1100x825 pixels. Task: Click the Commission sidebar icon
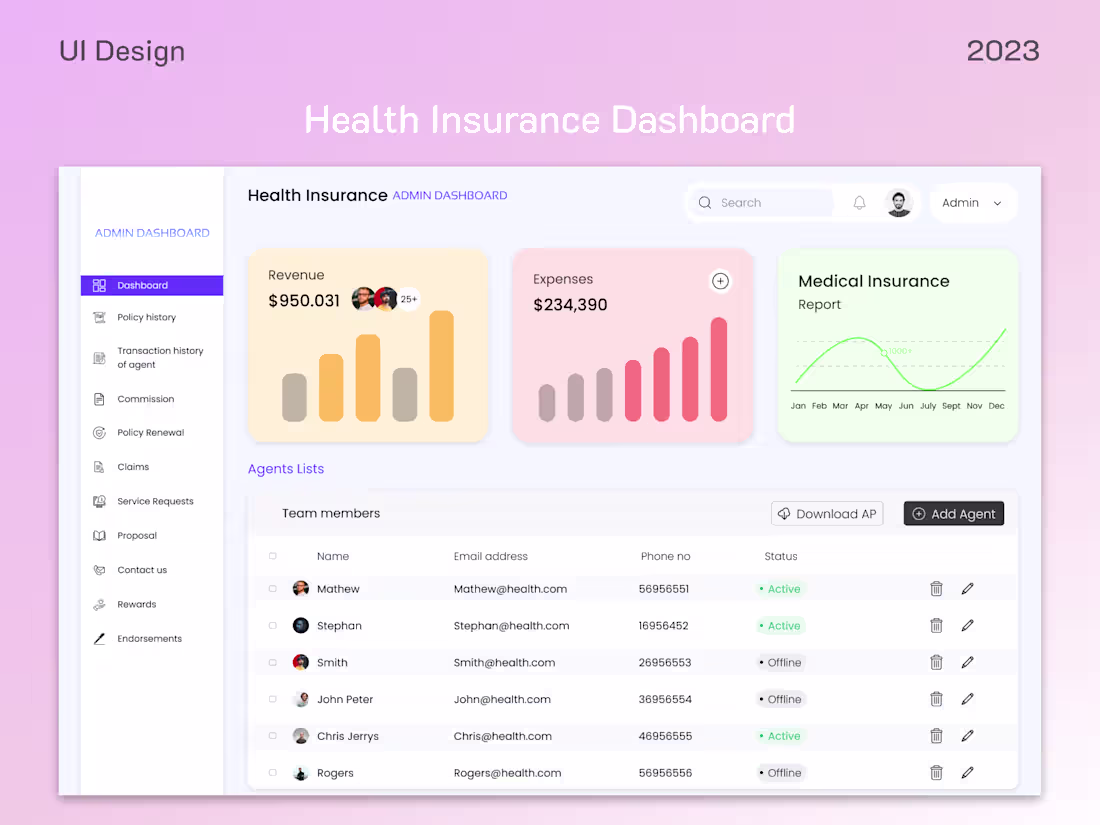99,398
